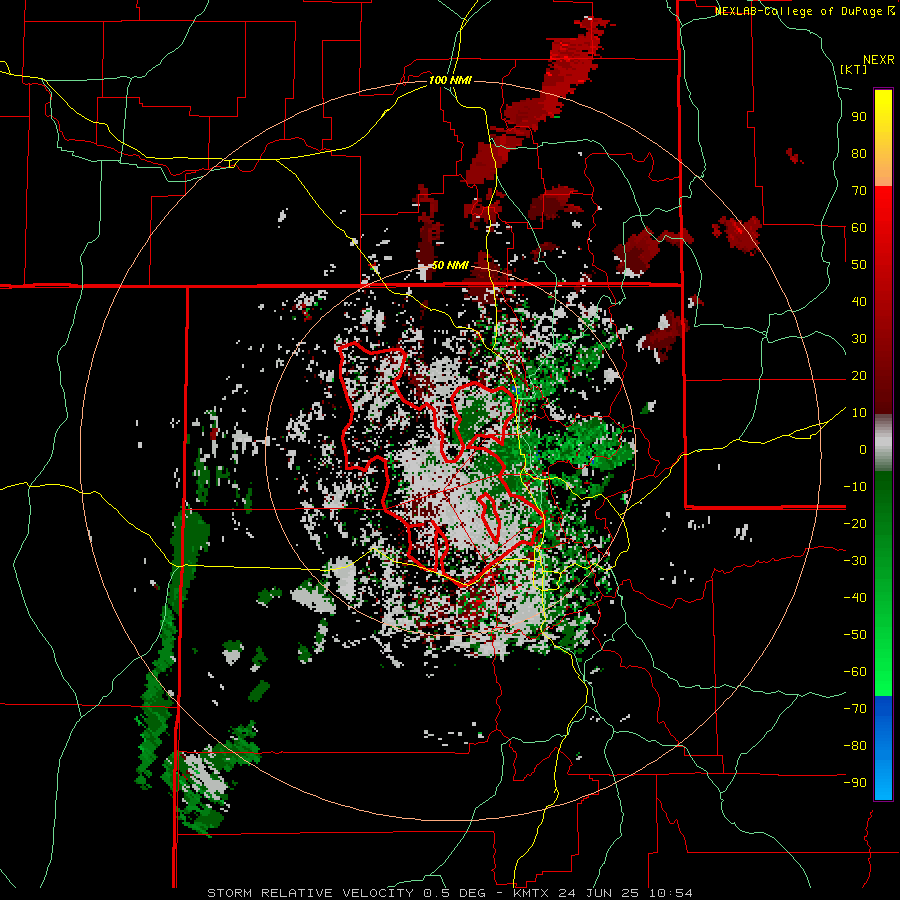Viewport: 900px width, 900px height.
Task: Click the NEXLAB-College of DuPage credit text
Action: 805,11
